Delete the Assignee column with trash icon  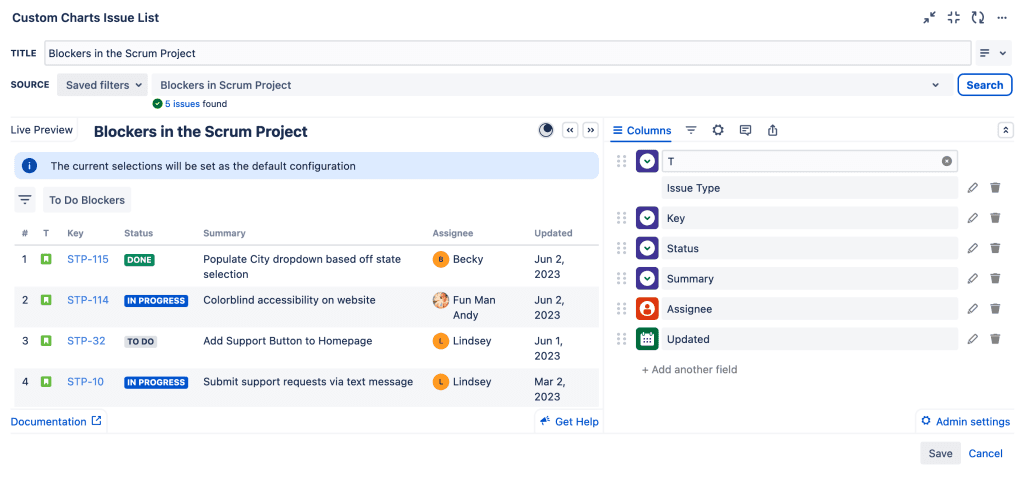[x=995, y=309]
